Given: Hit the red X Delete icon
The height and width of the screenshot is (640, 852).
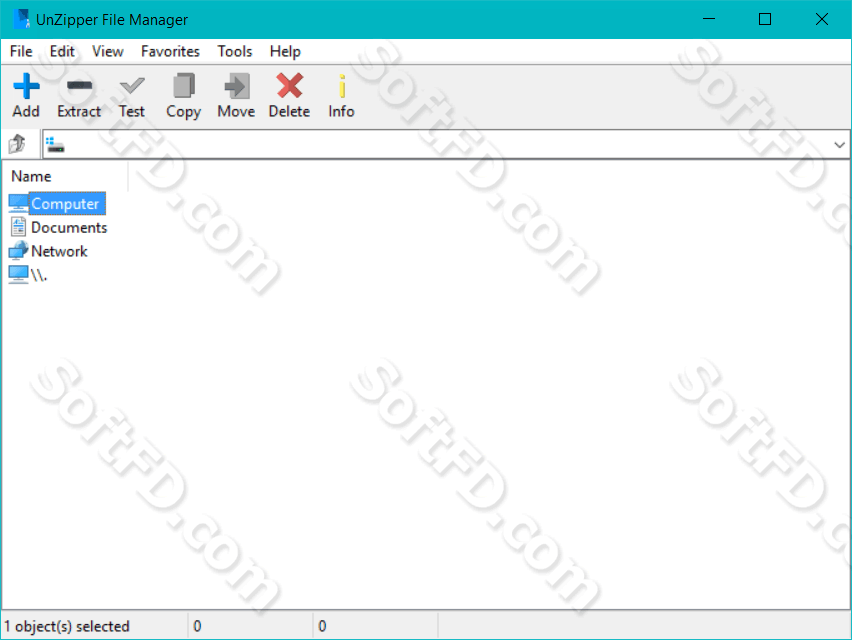Looking at the screenshot, I should (x=289, y=86).
